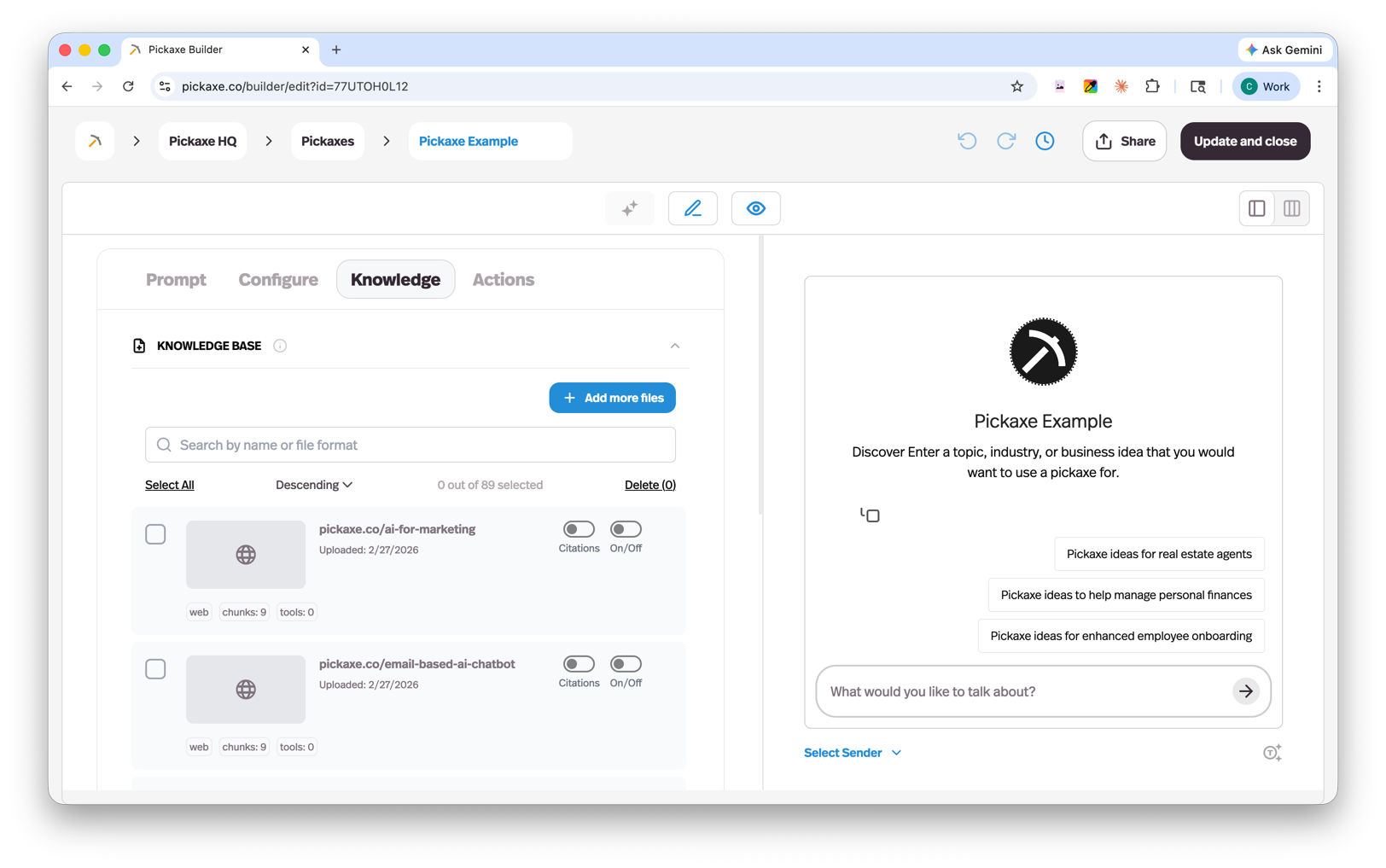This screenshot has height=868, width=1386.
Task: Open the Descending sort dropdown
Action: (313, 484)
